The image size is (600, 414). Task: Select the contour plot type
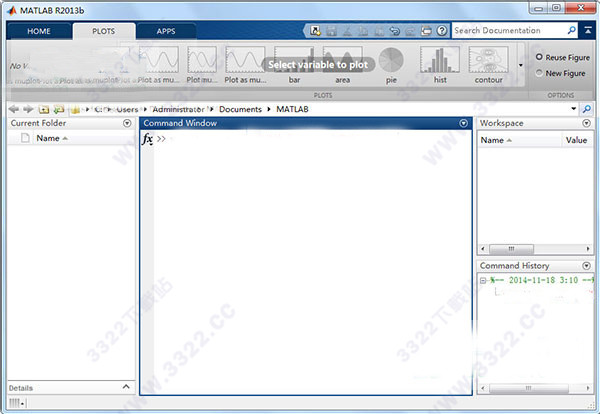click(x=489, y=65)
